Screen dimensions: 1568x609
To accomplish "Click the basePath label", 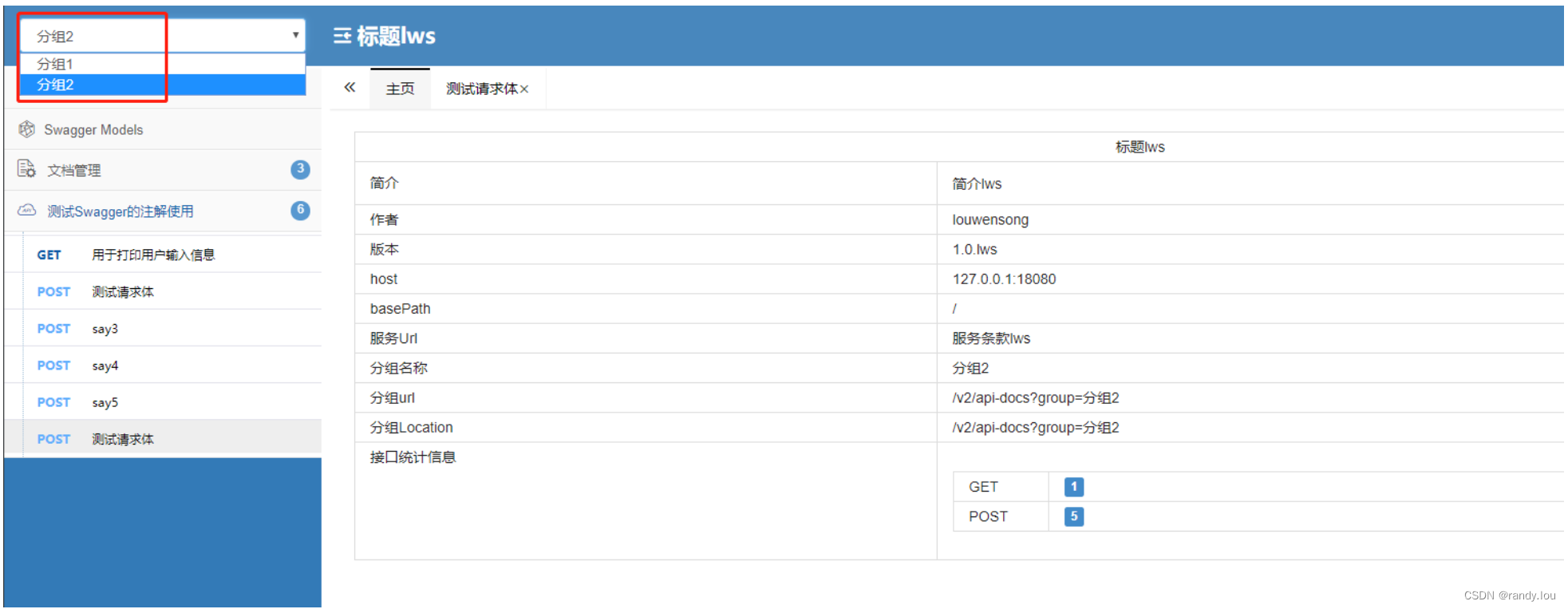I will (x=400, y=308).
